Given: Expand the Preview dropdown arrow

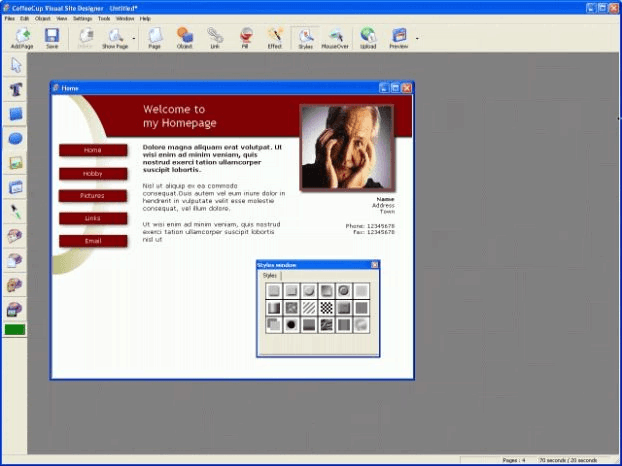Looking at the screenshot, I should [417, 39].
